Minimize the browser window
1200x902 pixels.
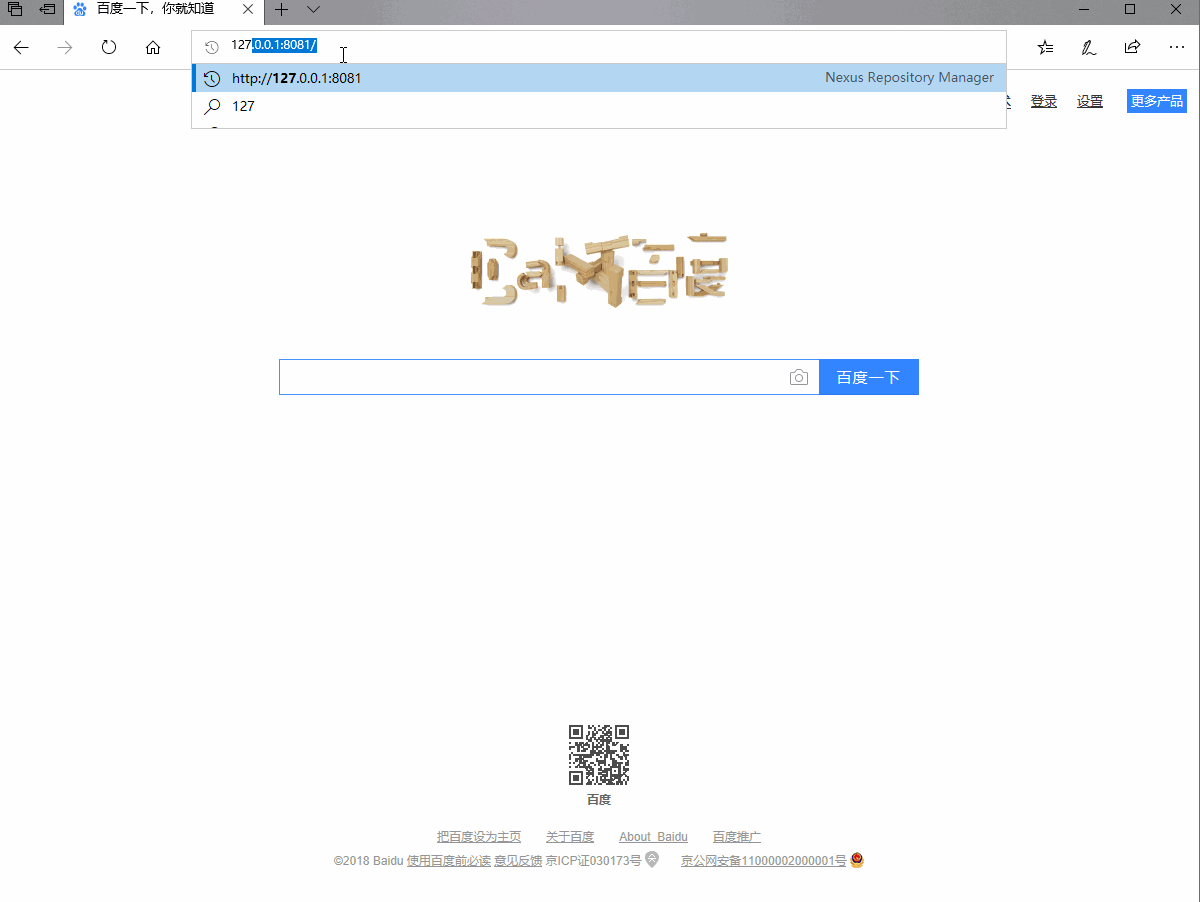(x=1084, y=9)
